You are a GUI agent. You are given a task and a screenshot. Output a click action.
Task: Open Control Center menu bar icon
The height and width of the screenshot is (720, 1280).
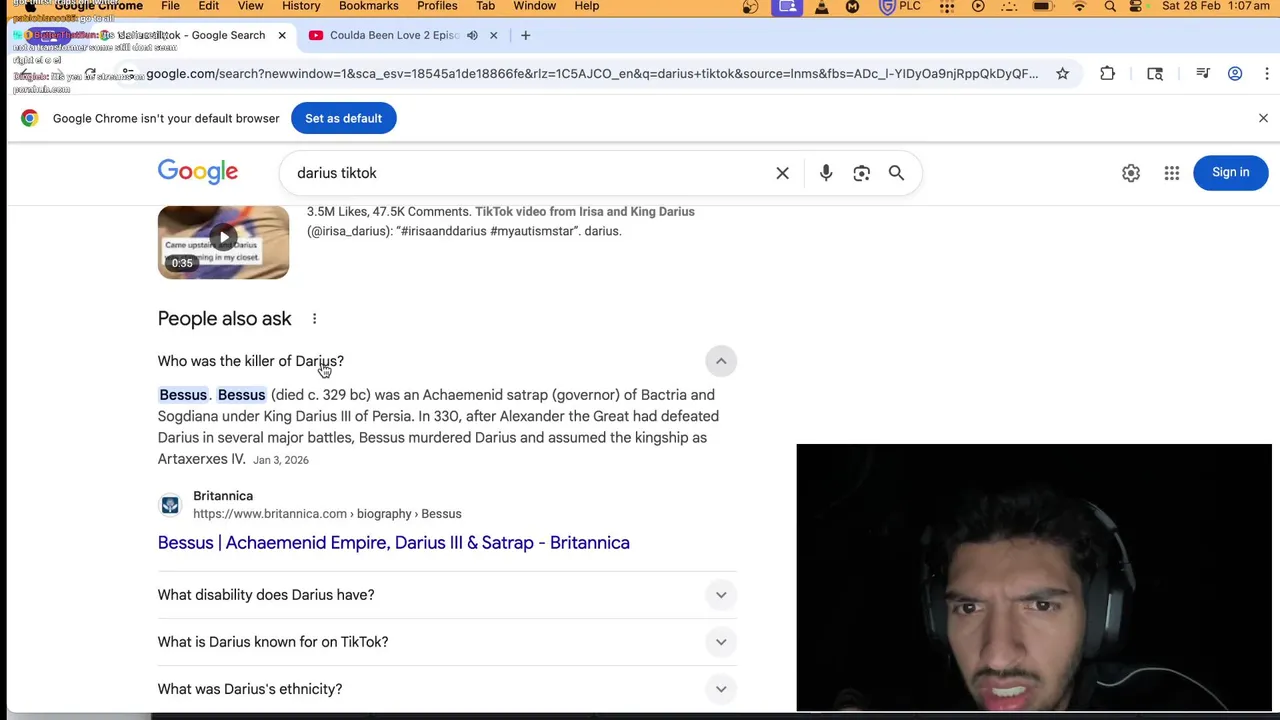pyautogui.click(x=1136, y=7)
